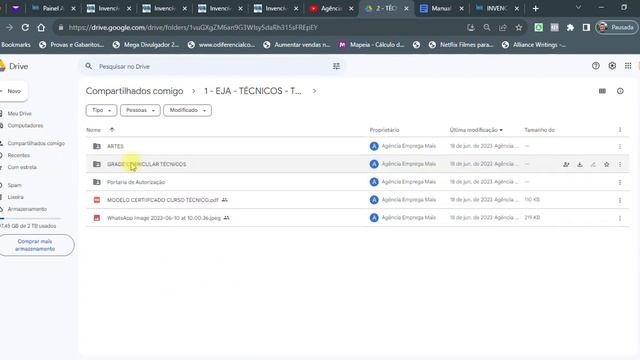
Task: Select Portaria de Autorização folder
Action: 357,182
